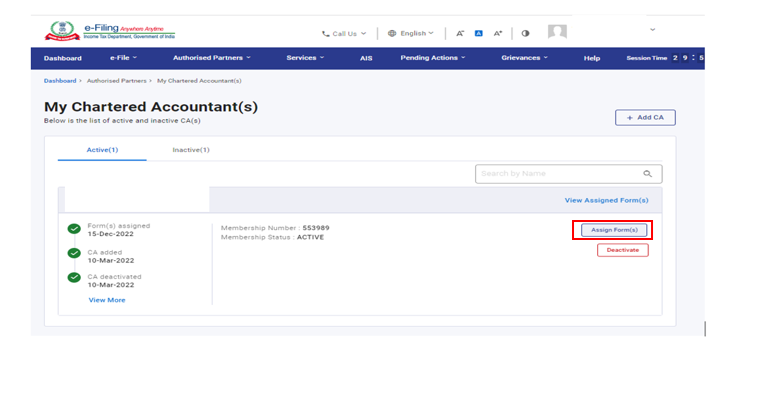This screenshot has width=762, height=416.
Task: Open the View Assigned Form(s) link
Action: point(607,200)
